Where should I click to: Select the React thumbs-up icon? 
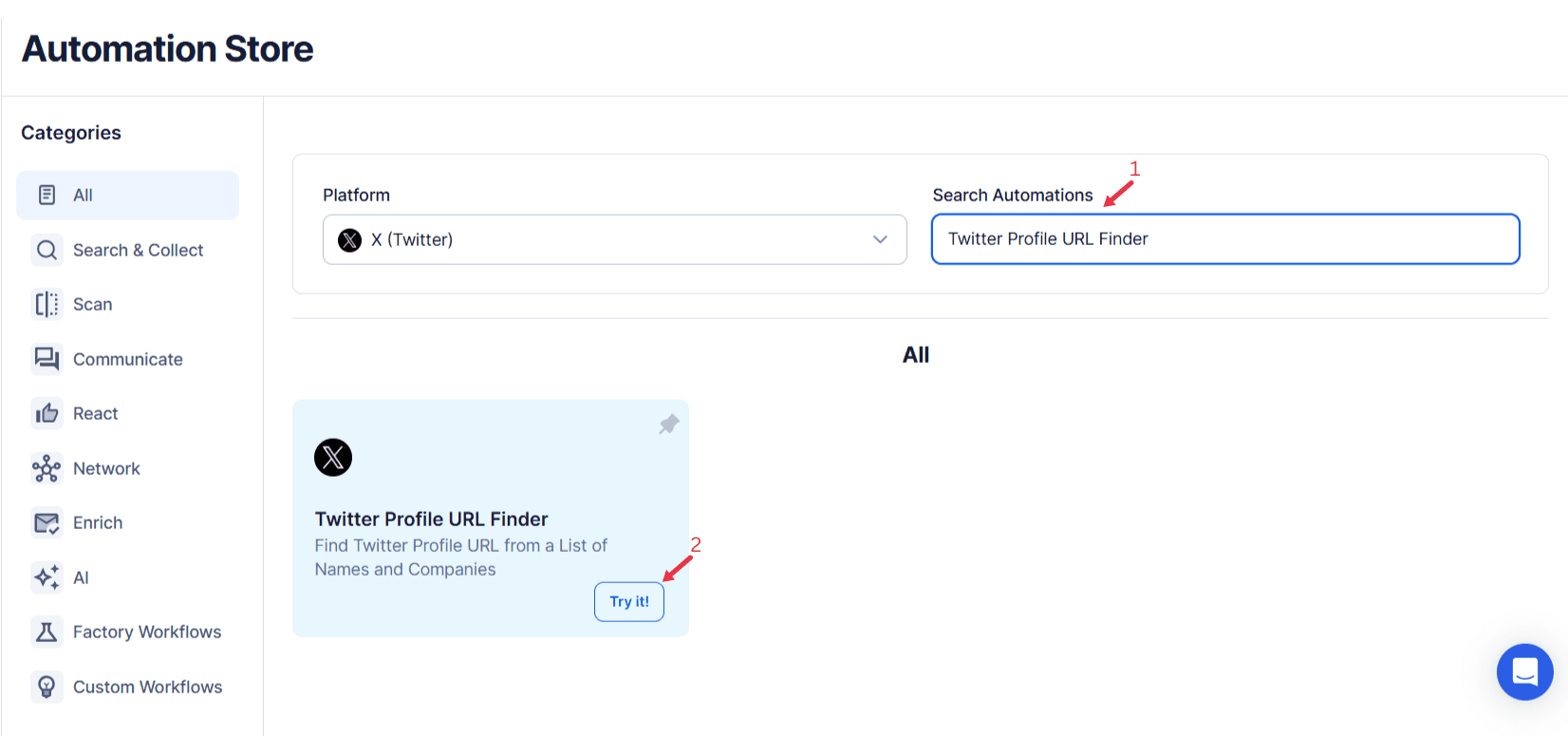47,413
